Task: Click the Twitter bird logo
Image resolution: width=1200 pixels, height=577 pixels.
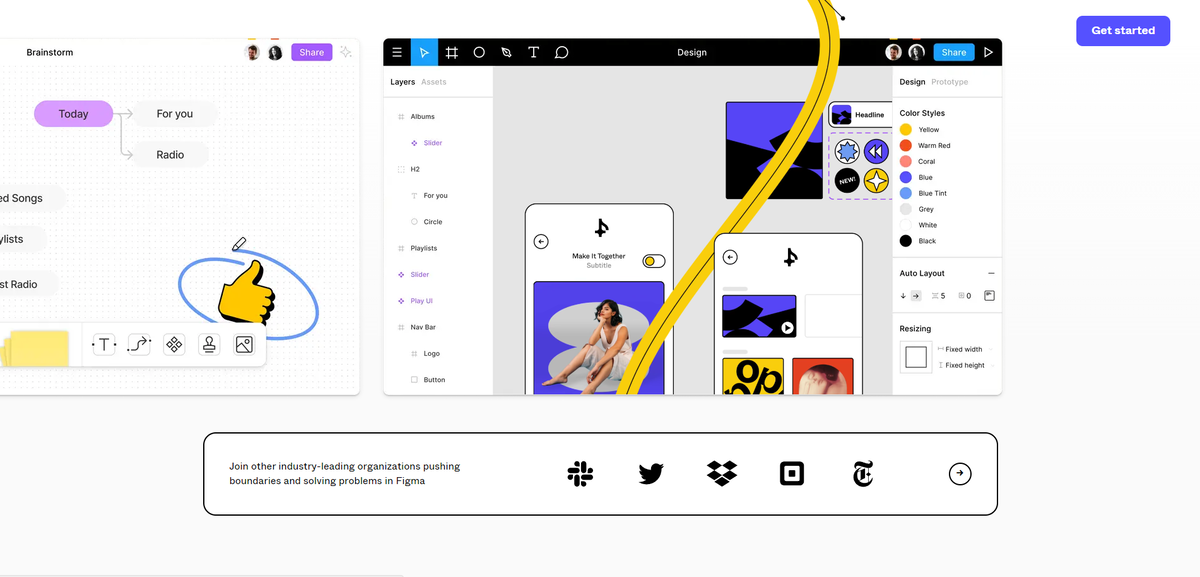Action: 651,474
